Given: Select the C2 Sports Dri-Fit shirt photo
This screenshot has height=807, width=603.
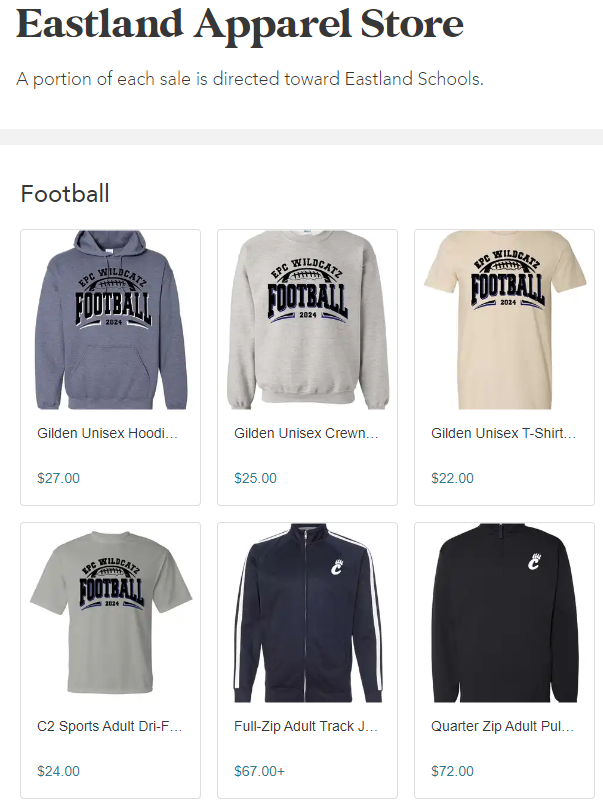Looking at the screenshot, I should (x=109, y=612).
